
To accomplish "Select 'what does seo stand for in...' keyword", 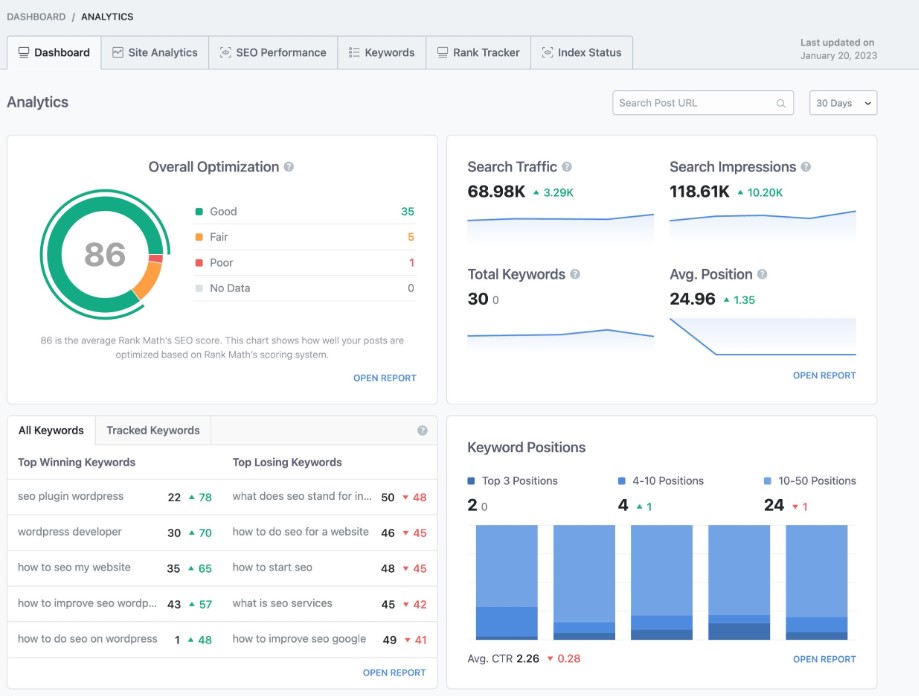I will (302, 496).
